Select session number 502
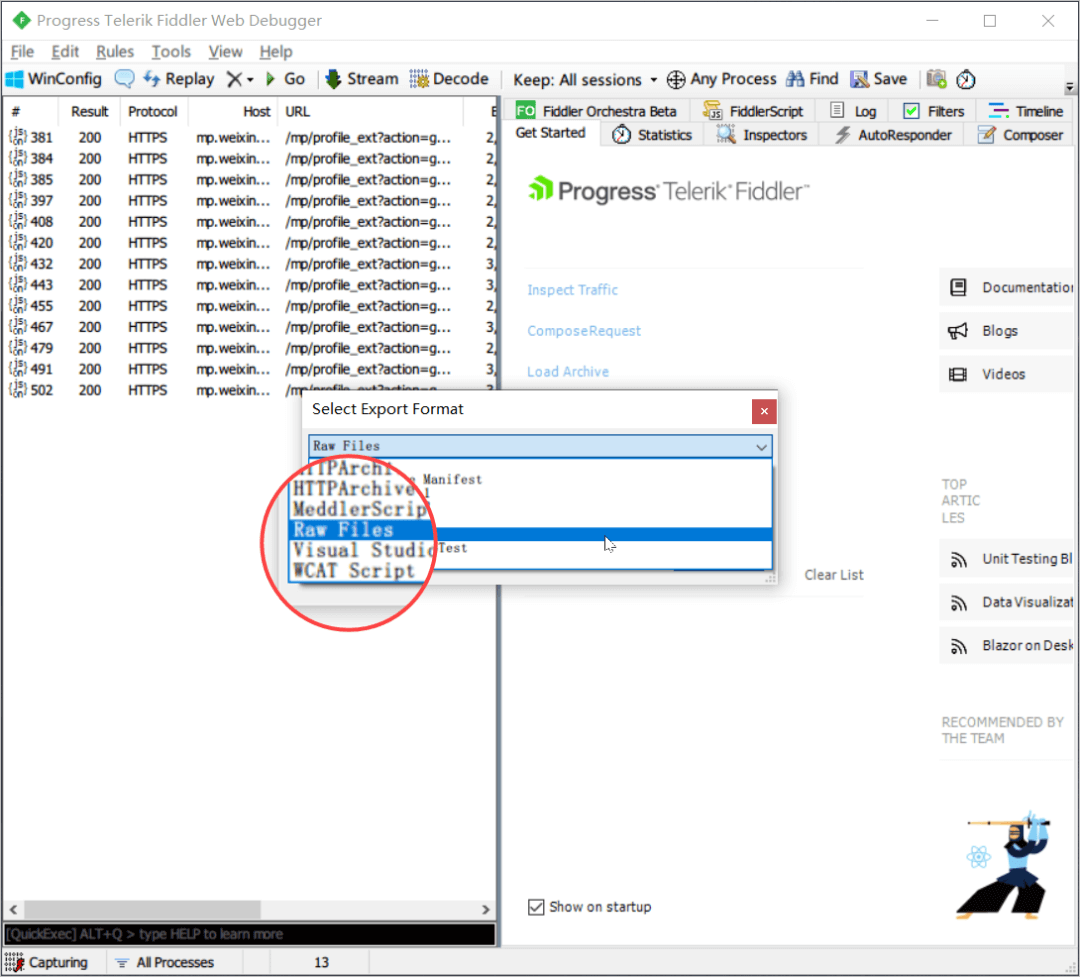The height and width of the screenshot is (977, 1080). (249, 390)
